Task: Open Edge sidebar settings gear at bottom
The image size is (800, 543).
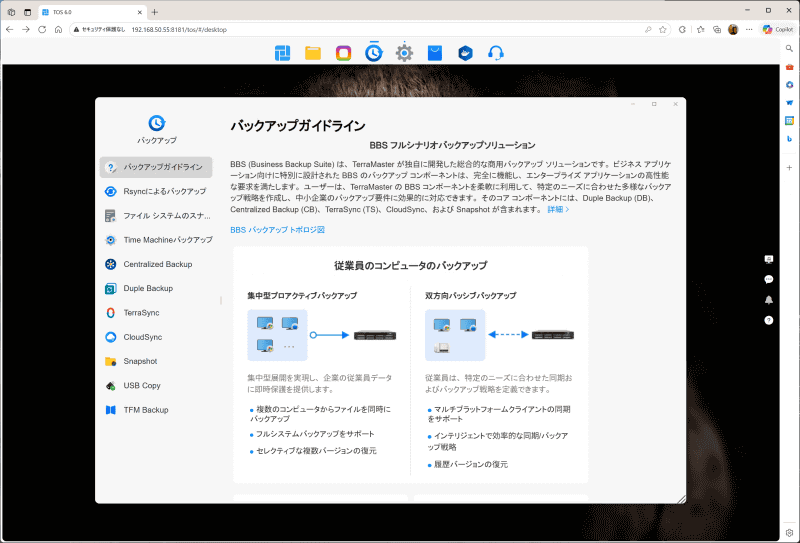Action: click(789, 533)
